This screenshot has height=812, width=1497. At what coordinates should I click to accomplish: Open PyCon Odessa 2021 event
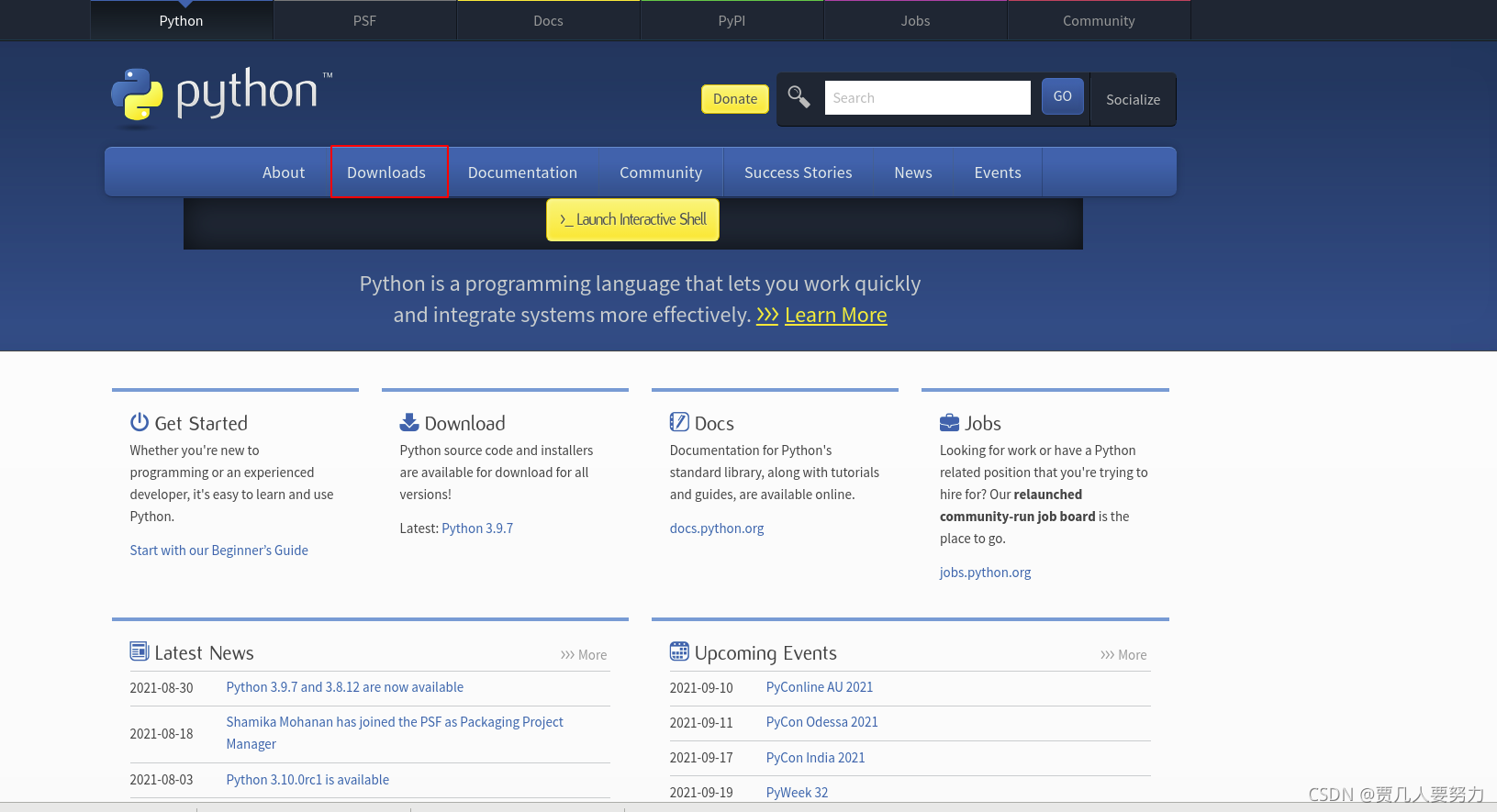822,722
